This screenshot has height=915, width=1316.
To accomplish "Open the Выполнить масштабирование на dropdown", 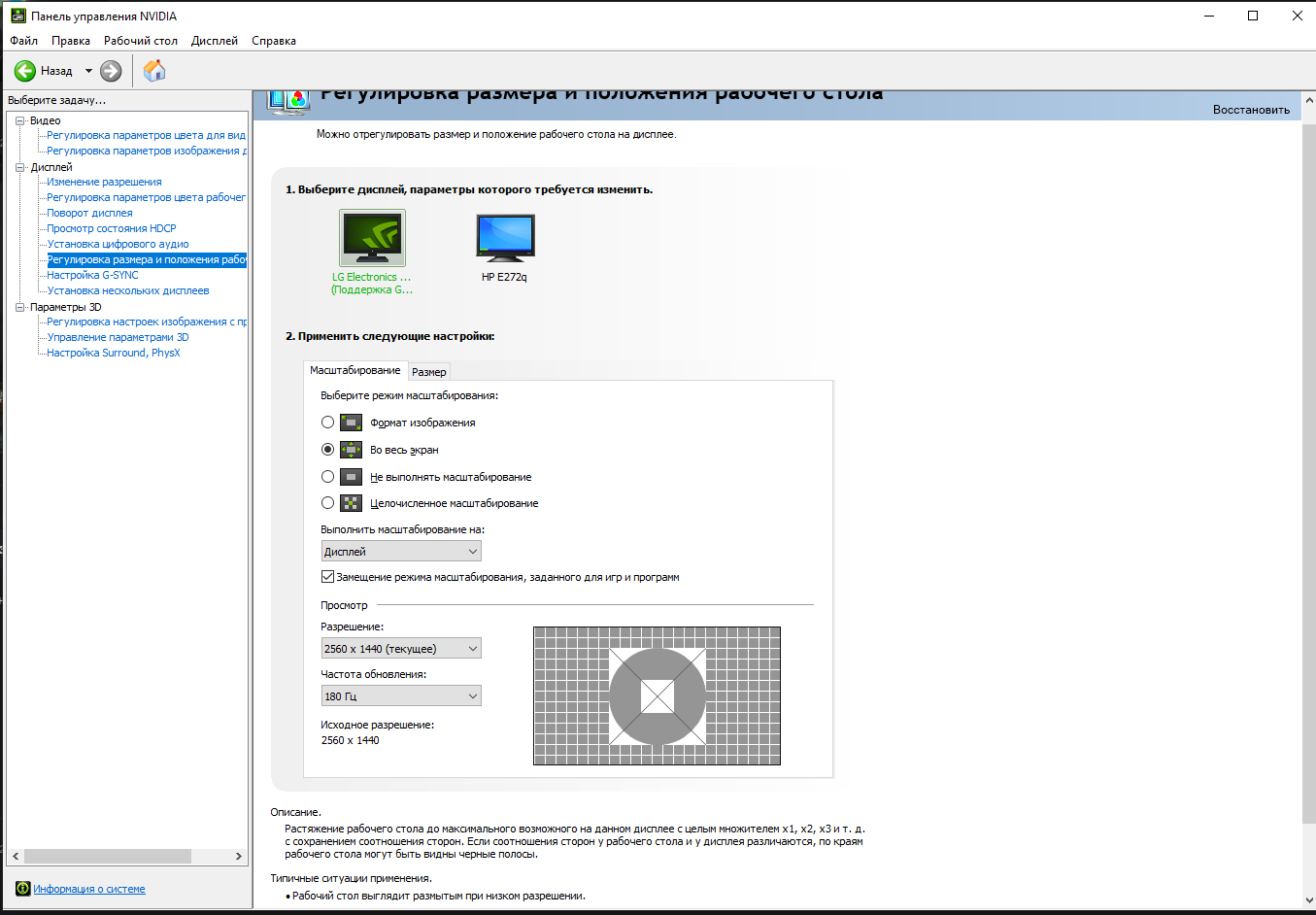I will pos(400,552).
